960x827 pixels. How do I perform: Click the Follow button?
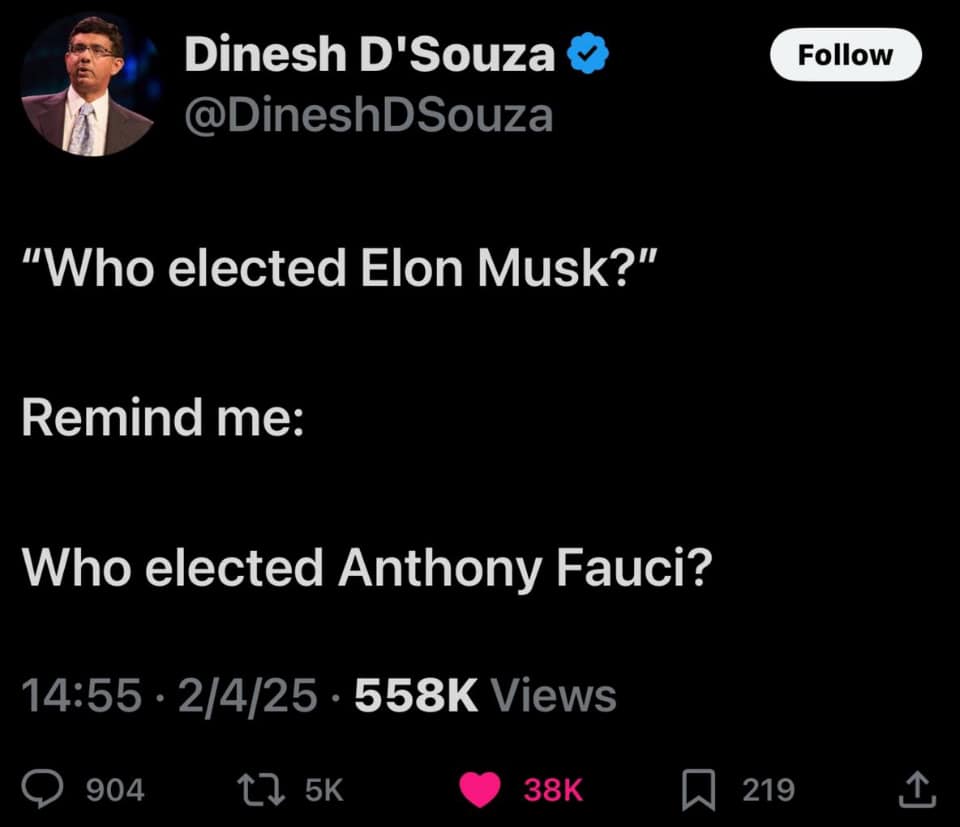tap(846, 54)
